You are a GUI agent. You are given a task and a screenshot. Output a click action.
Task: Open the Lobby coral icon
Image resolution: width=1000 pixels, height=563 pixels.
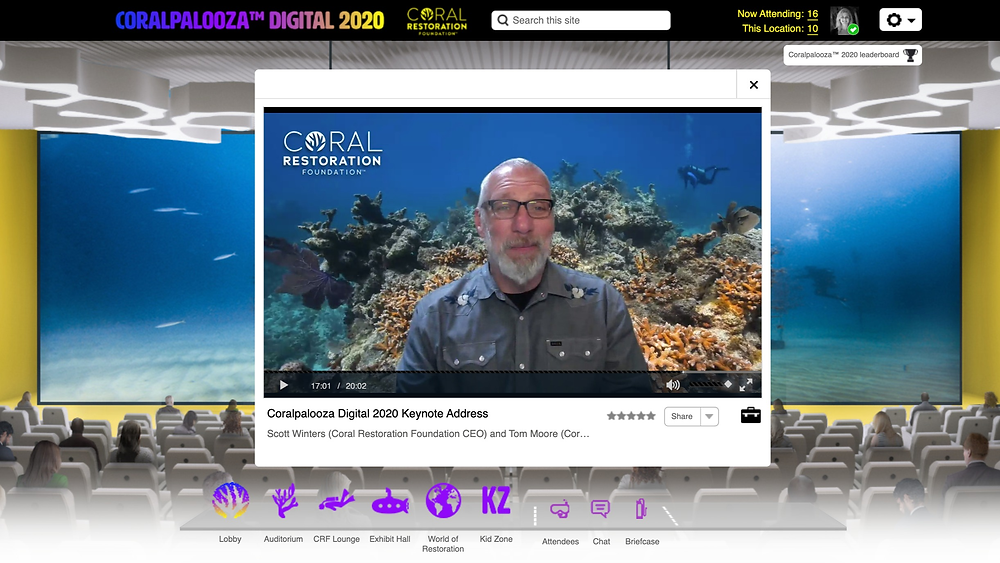tap(230, 500)
